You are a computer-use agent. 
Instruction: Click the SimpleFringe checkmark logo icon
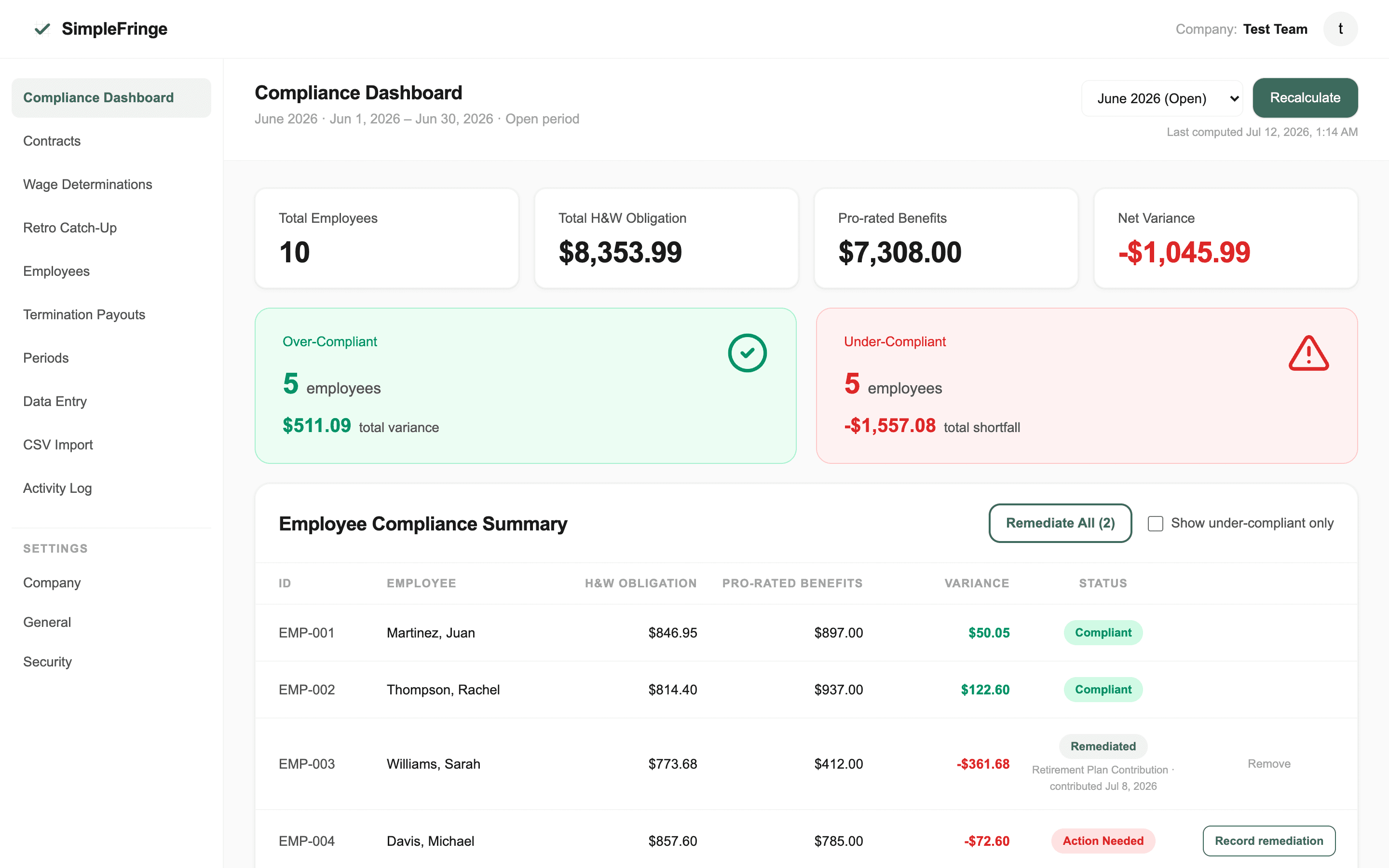[42, 29]
